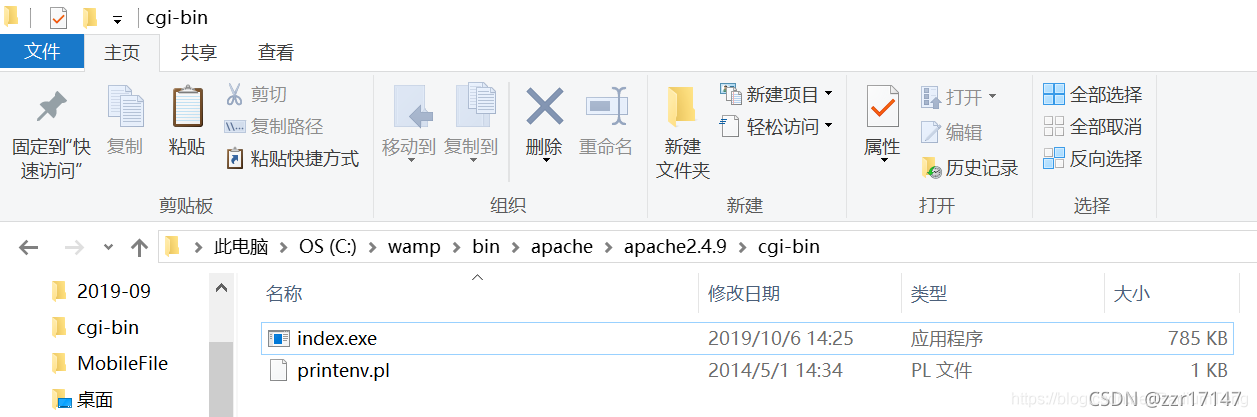Click the Paste clipboard icon

click(x=187, y=106)
